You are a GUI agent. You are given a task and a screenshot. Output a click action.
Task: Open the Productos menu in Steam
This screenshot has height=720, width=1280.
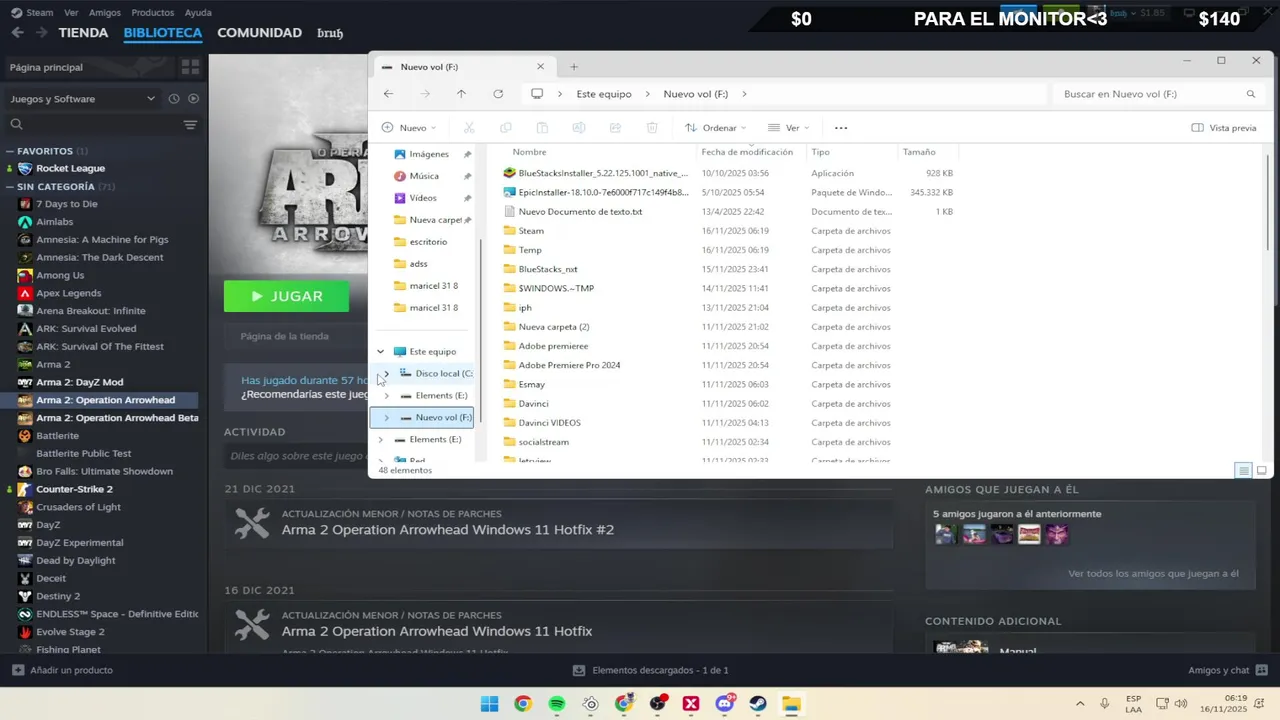153,13
